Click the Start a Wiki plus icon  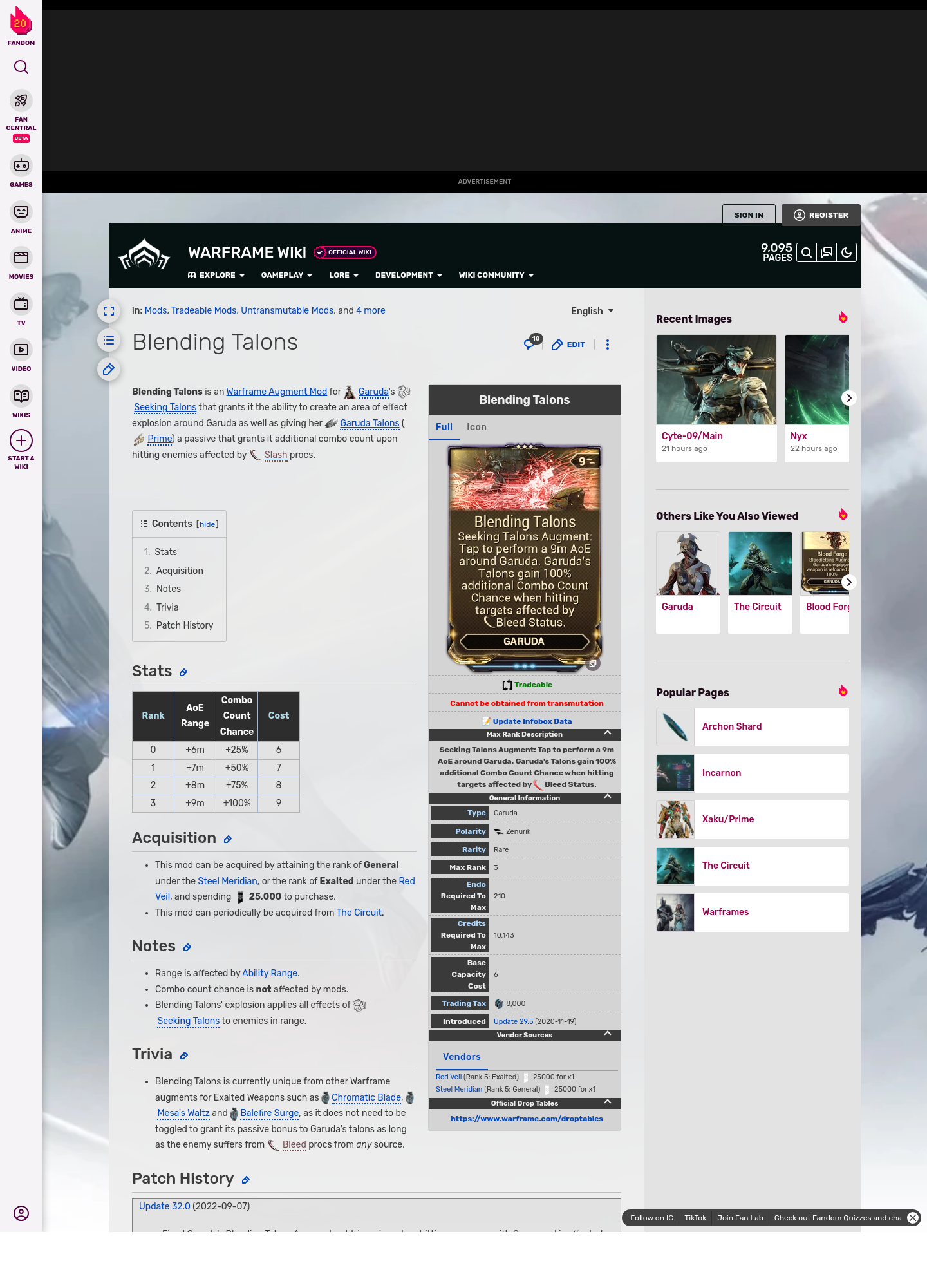click(21, 440)
